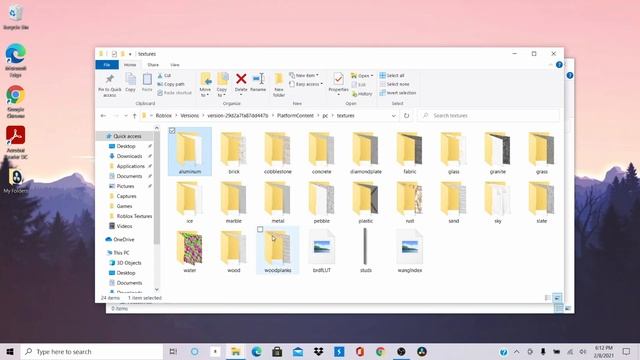Open Microsoft Store from the taskbar
The image size is (640, 360).
point(277,351)
